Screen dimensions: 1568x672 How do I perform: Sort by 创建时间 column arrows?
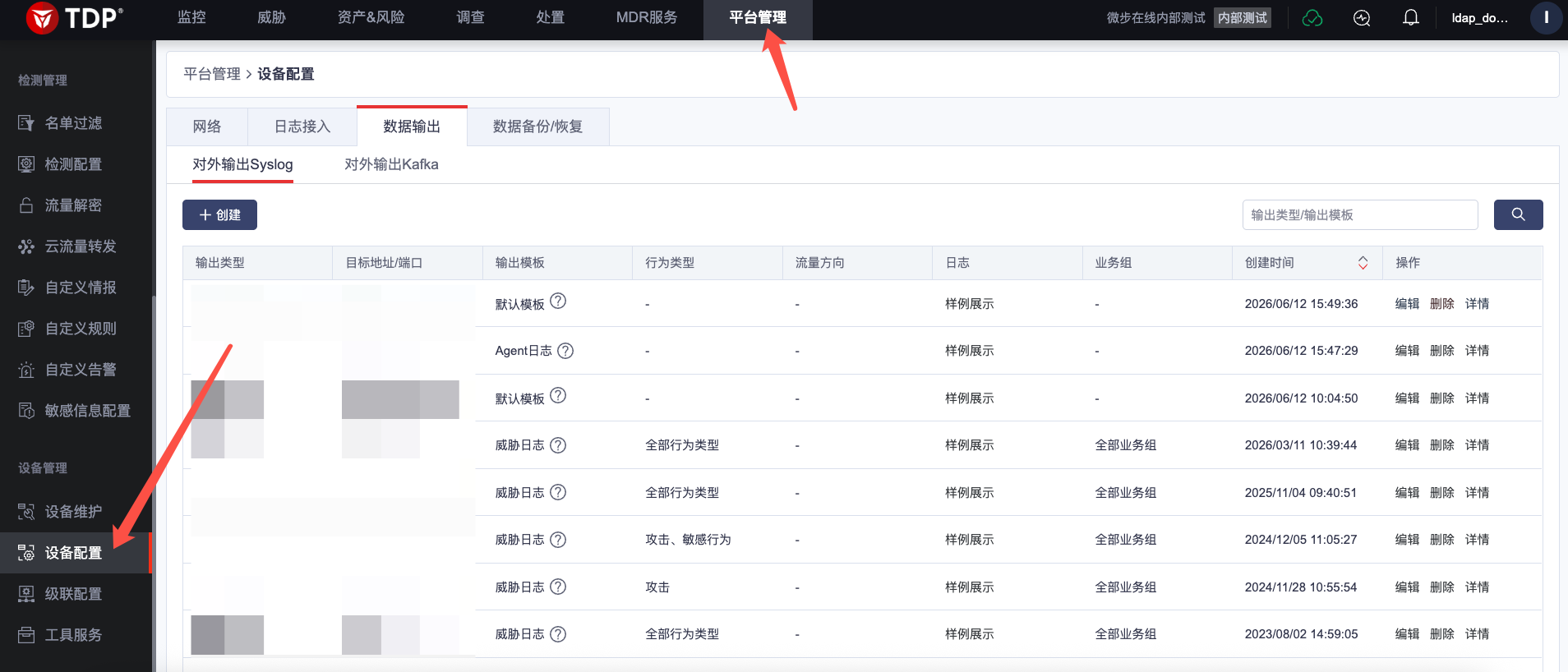(x=1363, y=263)
